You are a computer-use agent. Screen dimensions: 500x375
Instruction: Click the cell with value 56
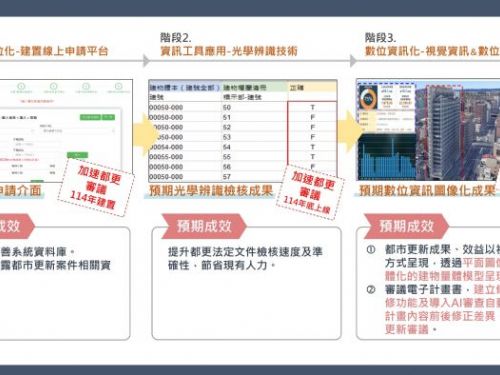227,167
